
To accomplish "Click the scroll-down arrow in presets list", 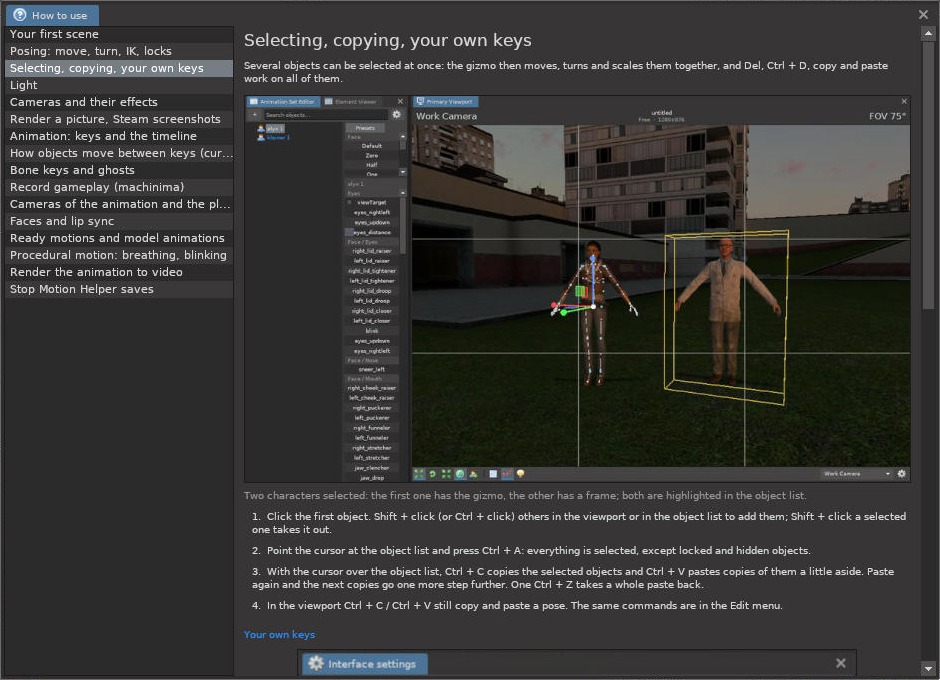I will pos(403,172).
